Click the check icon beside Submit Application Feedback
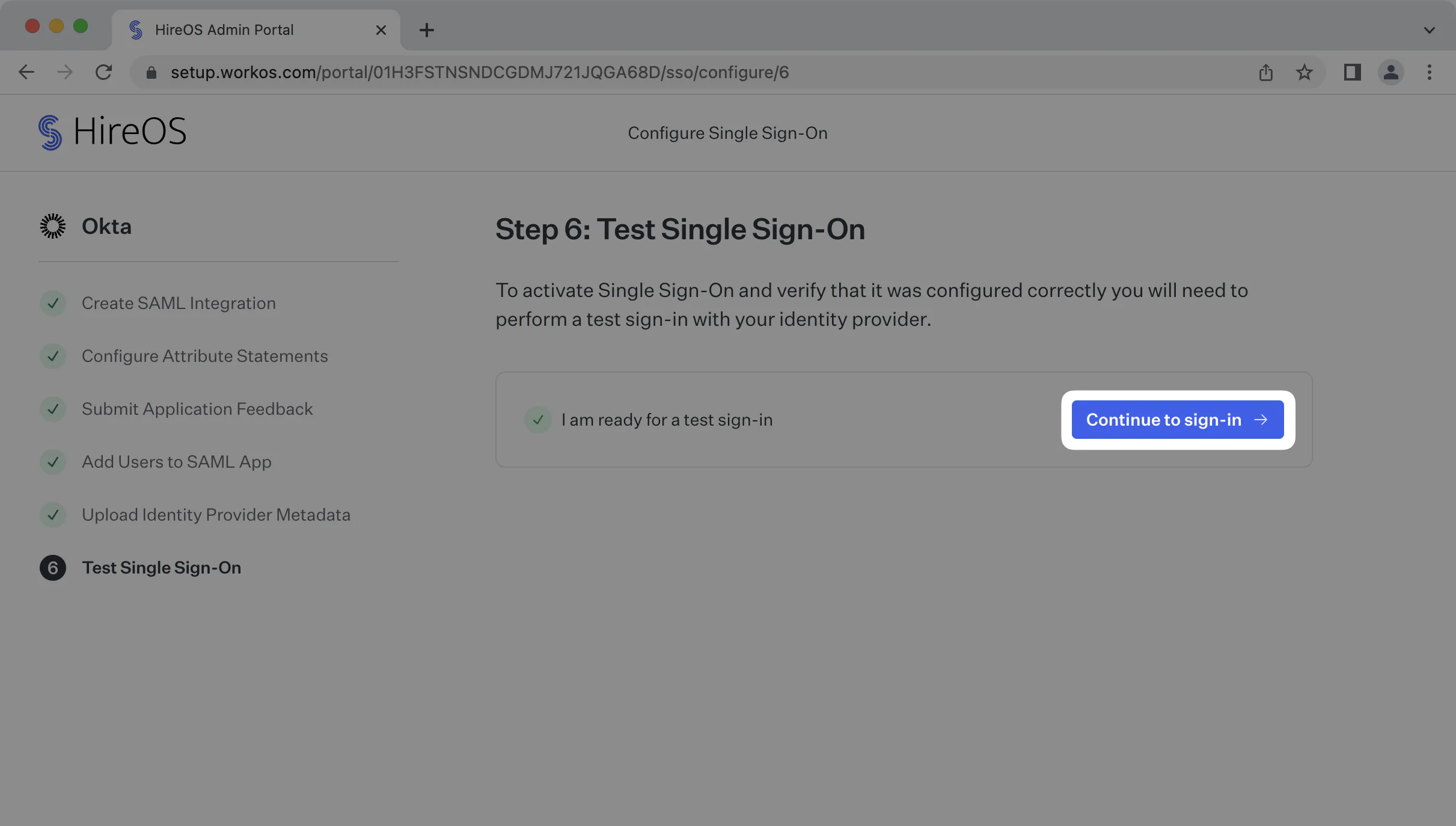 tap(53, 409)
